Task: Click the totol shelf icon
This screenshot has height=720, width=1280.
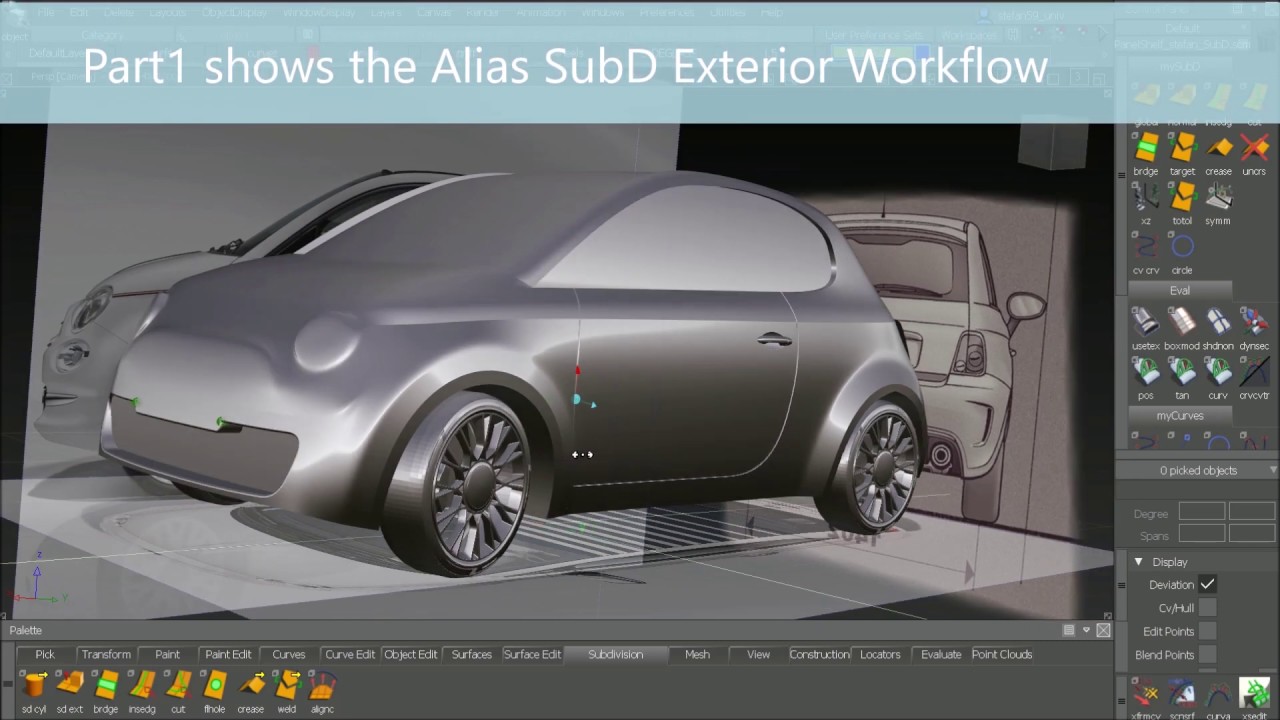Action: 1183,197
